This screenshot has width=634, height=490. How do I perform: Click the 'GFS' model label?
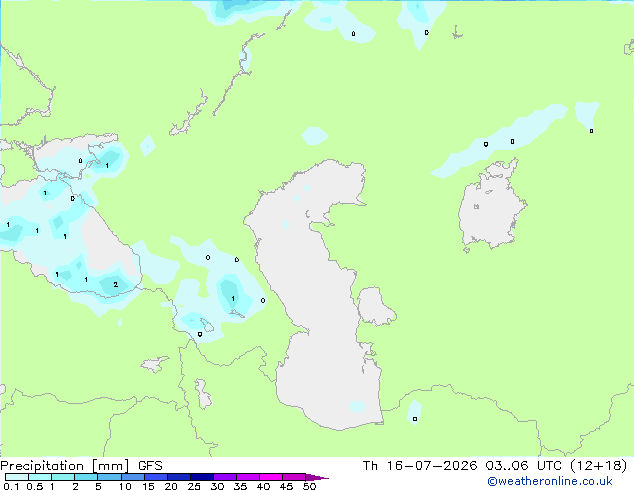[150, 466]
